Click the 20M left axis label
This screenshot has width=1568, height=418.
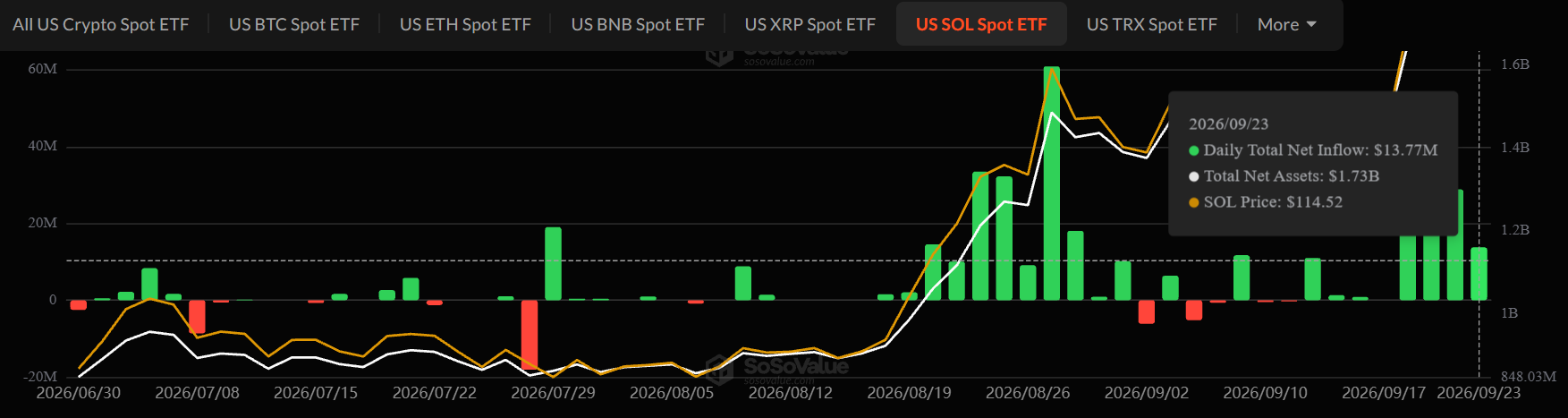click(43, 223)
